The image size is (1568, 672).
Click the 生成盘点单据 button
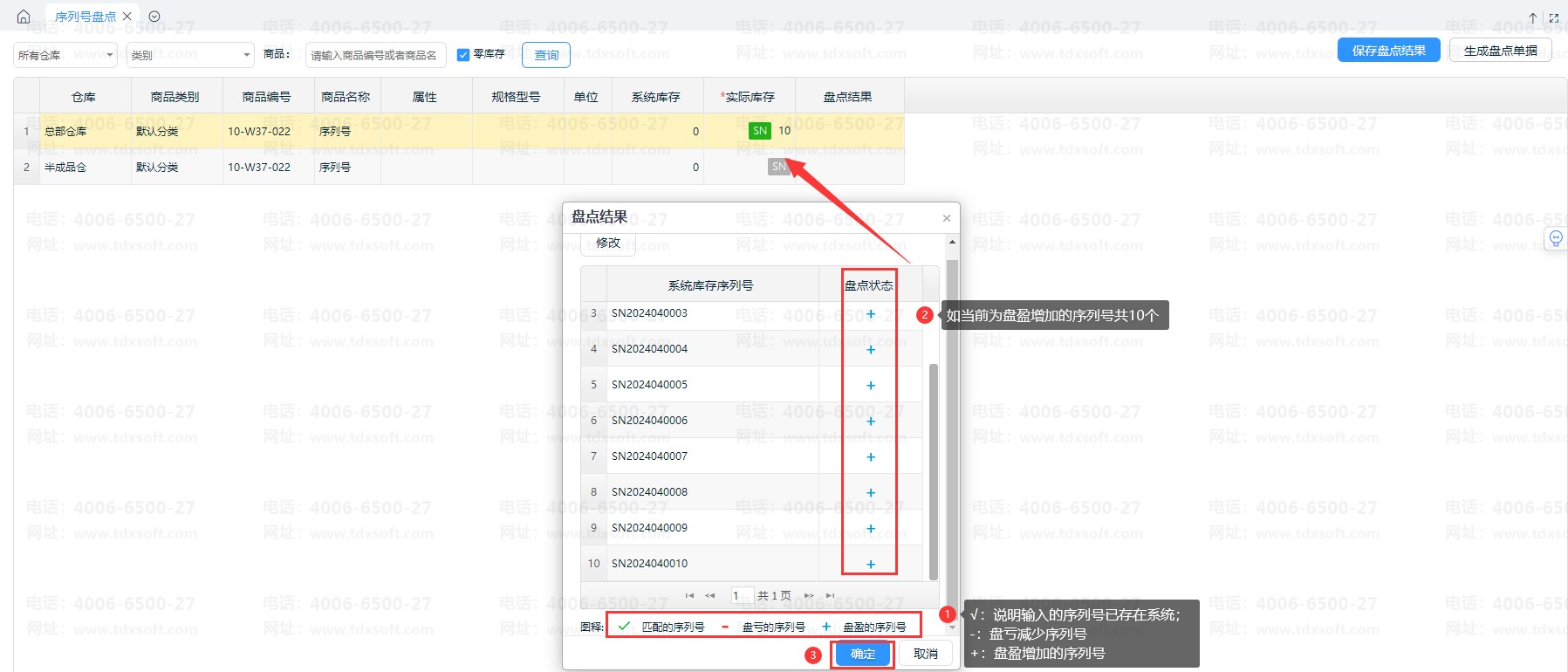coord(1500,51)
